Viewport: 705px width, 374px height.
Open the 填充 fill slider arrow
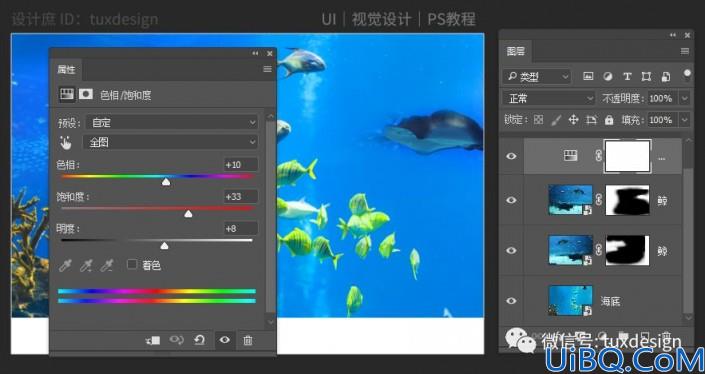[685, 120]
